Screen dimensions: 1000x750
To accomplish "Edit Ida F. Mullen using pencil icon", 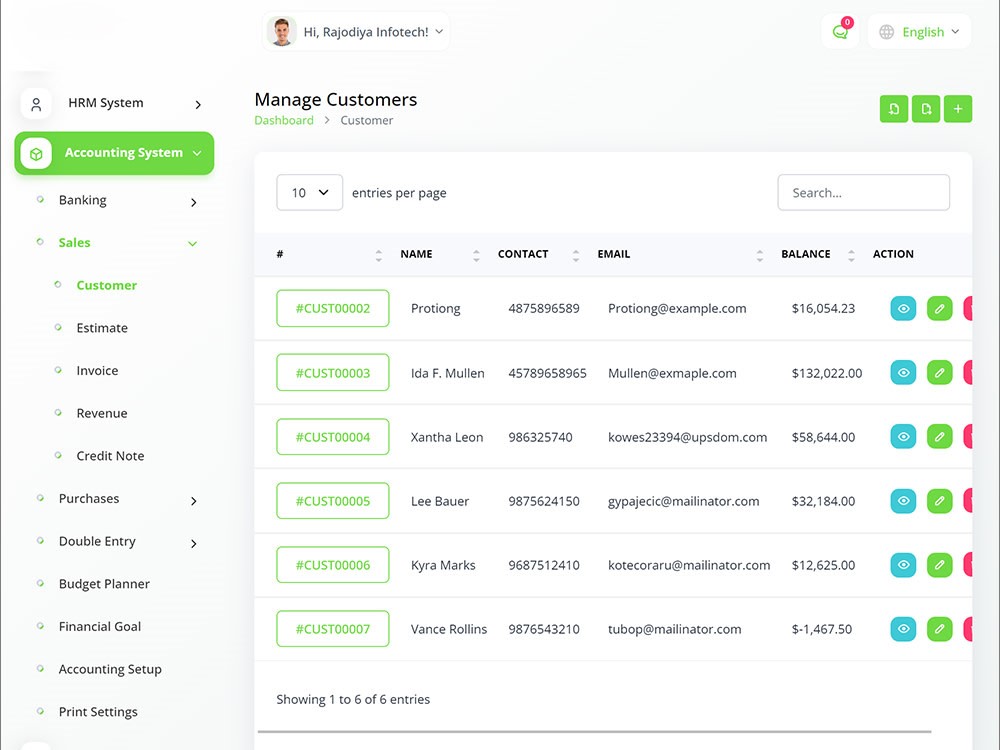I will click(939, 372).
